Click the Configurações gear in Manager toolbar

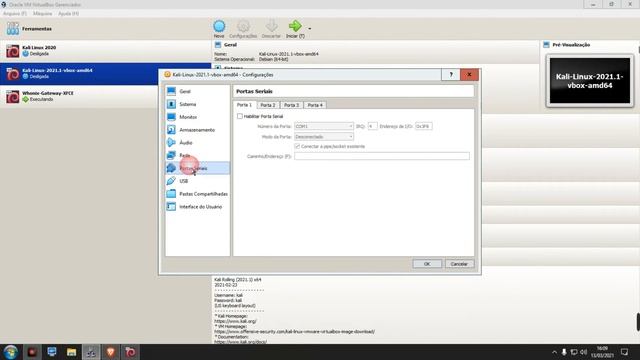pyautogui.click(x=243, y=29)
